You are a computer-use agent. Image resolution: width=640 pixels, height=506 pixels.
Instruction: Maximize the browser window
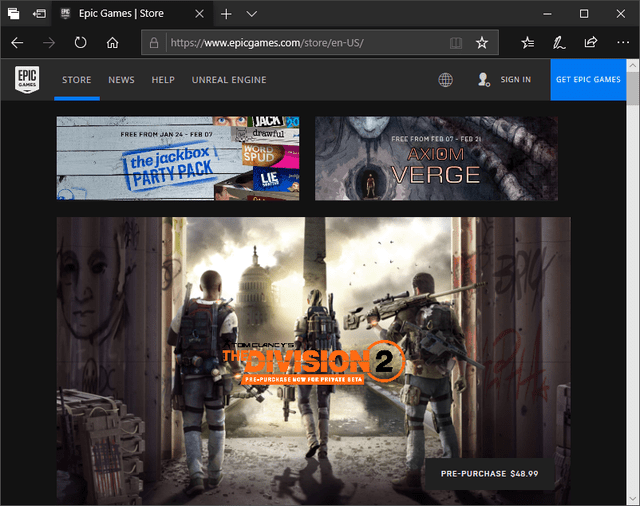(x=584, y=14)
